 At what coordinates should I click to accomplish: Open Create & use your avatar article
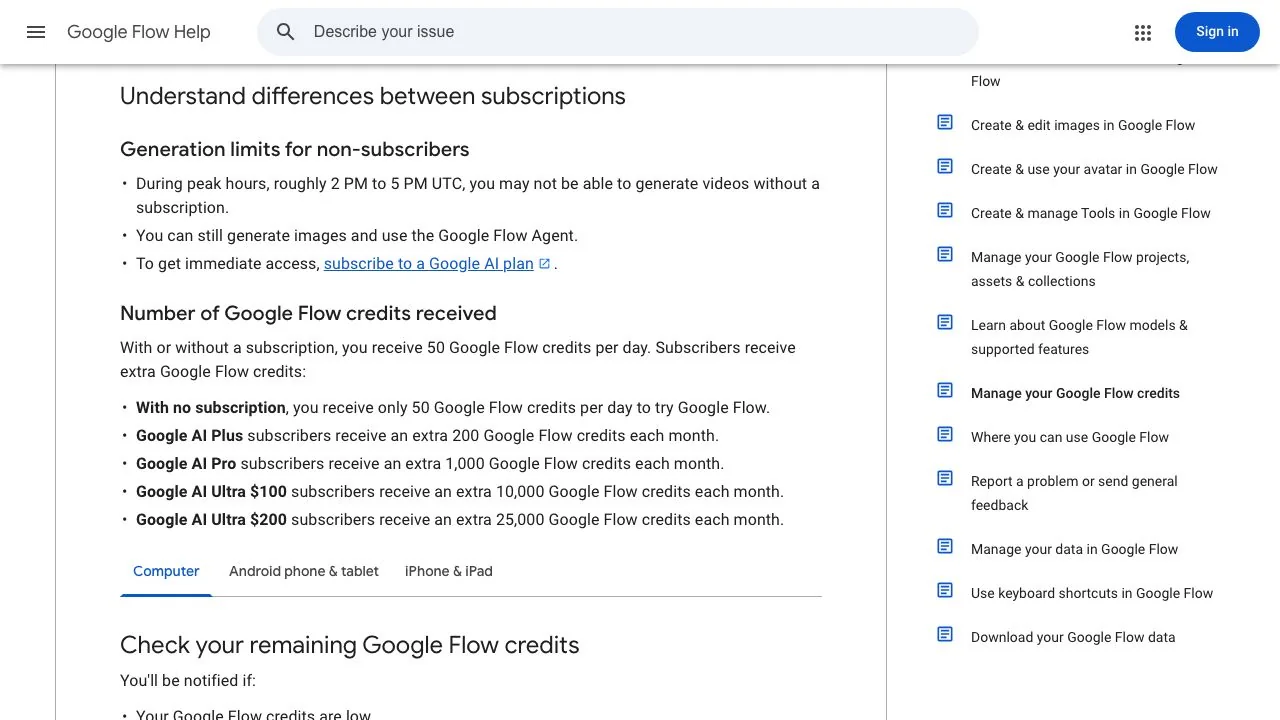[1094, 169]
